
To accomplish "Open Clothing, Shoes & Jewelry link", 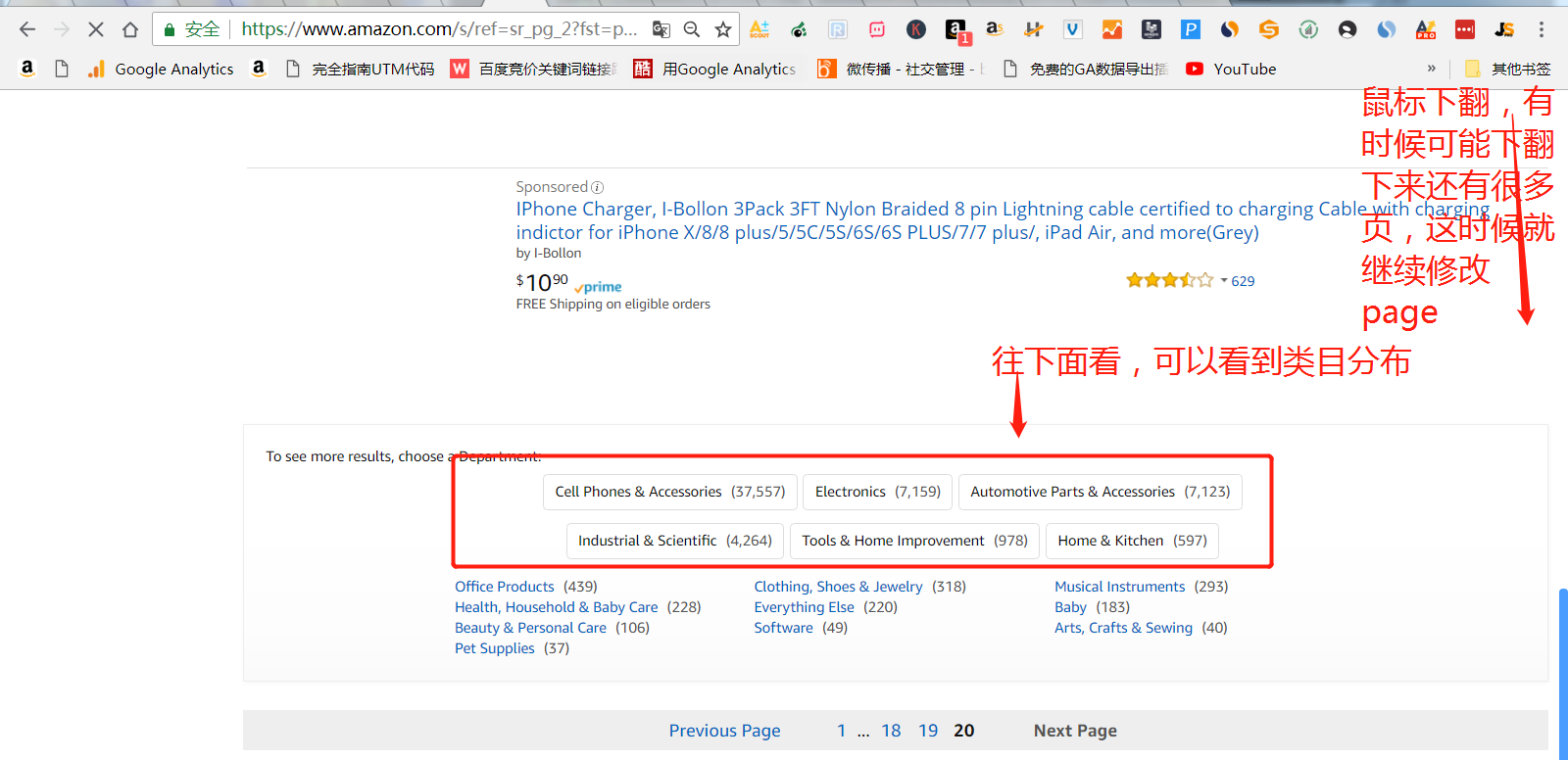I will 839,587.
